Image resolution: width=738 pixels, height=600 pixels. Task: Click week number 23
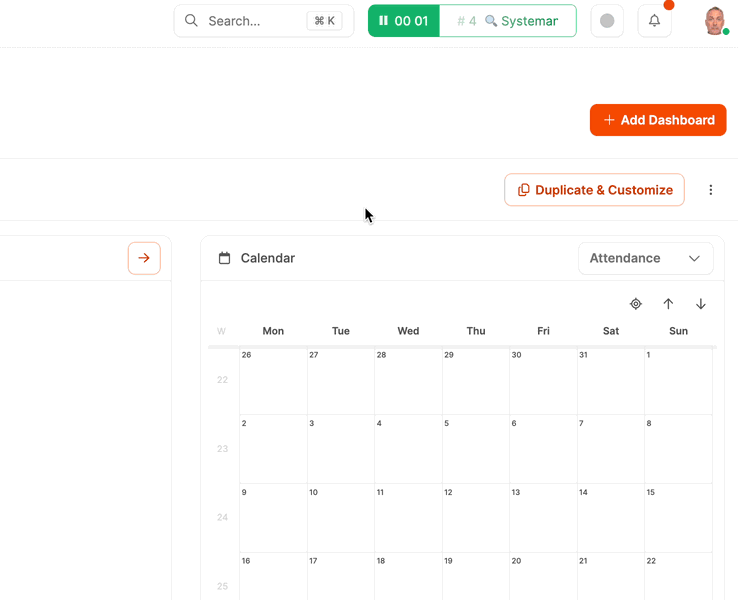pyautogui.click(x=222, y=449)
